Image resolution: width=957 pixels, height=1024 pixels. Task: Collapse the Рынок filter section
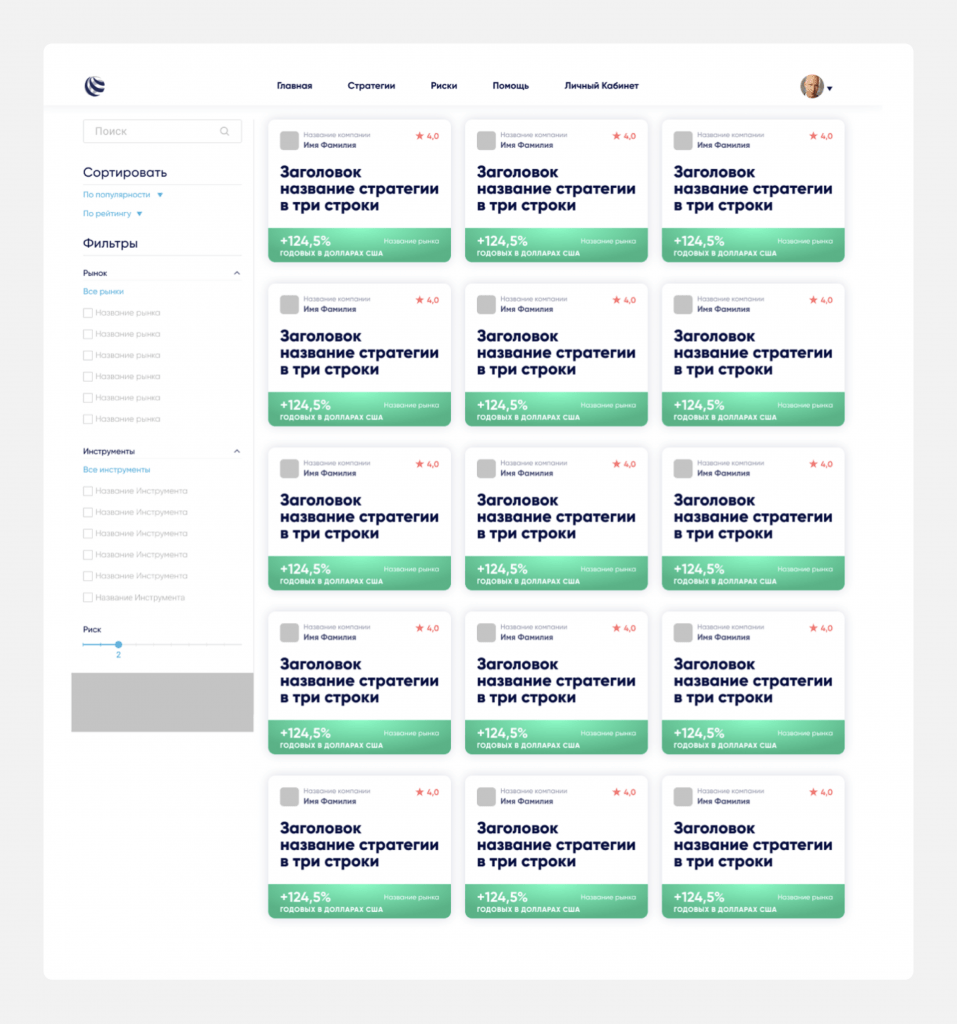tap(237, 273)
